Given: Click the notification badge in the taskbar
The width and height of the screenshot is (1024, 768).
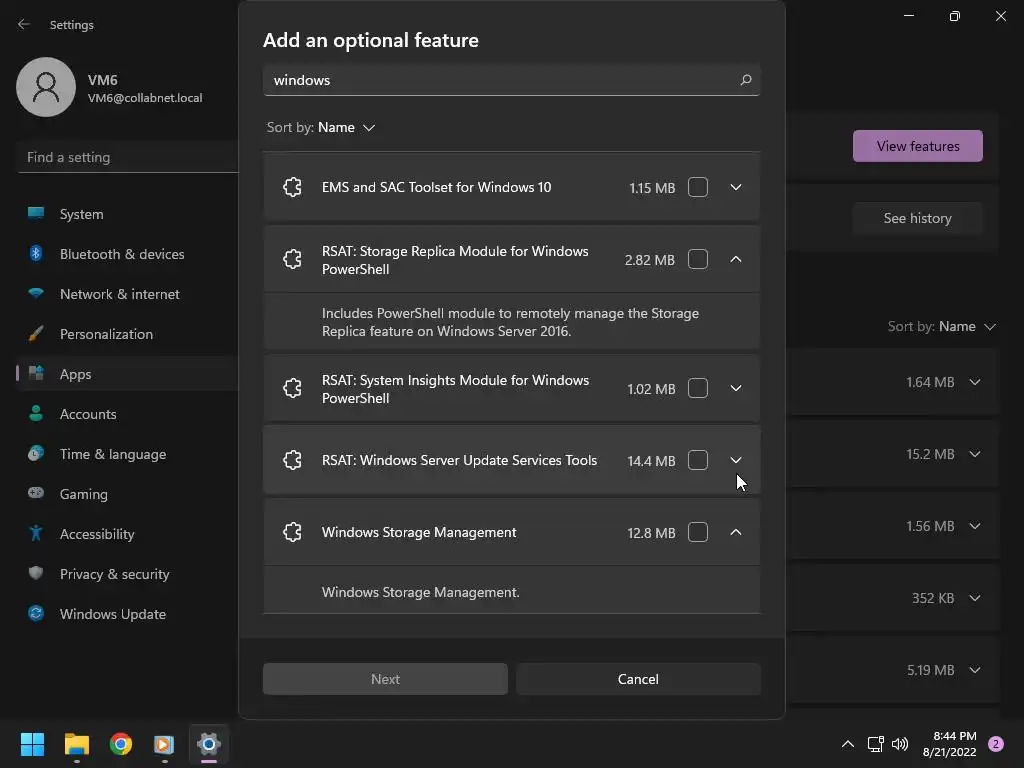Looking at the screenshot, I should (996, 744).
